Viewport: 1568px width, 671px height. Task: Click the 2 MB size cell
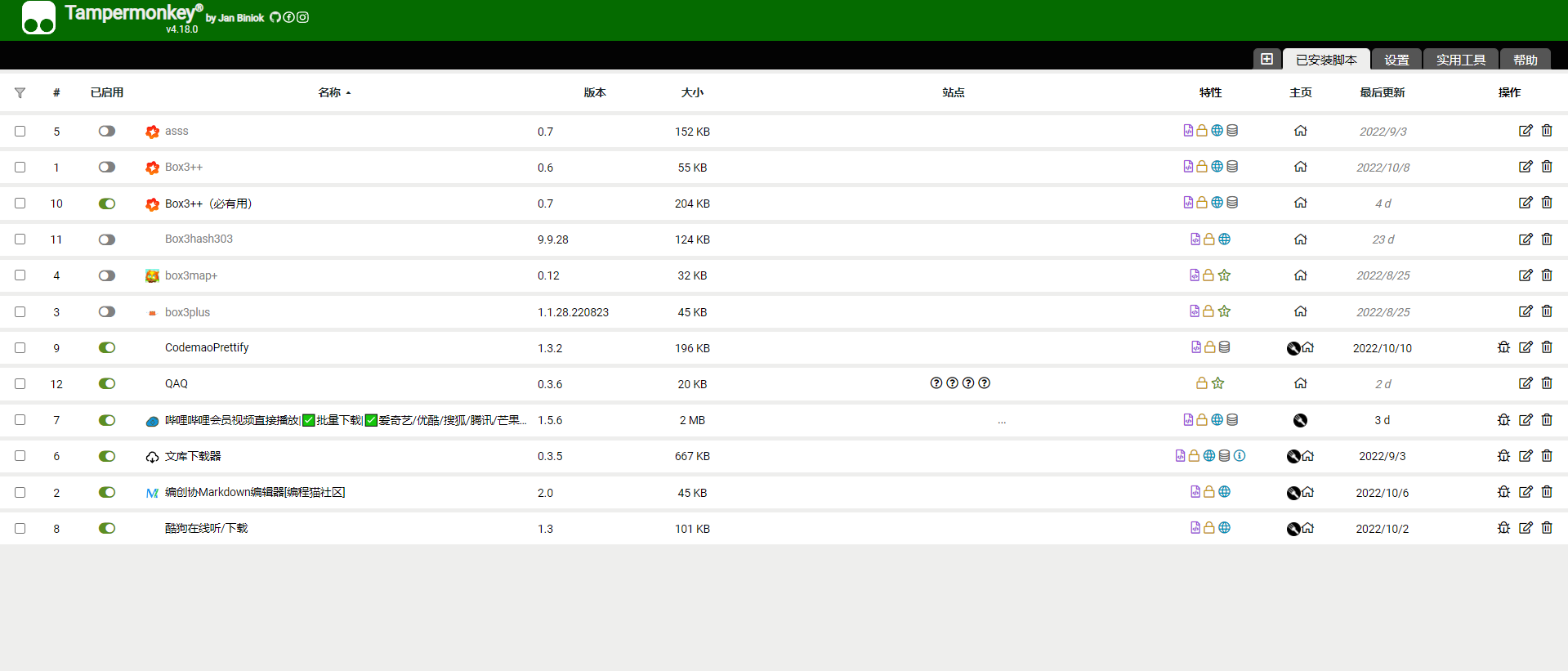point(692,420)
